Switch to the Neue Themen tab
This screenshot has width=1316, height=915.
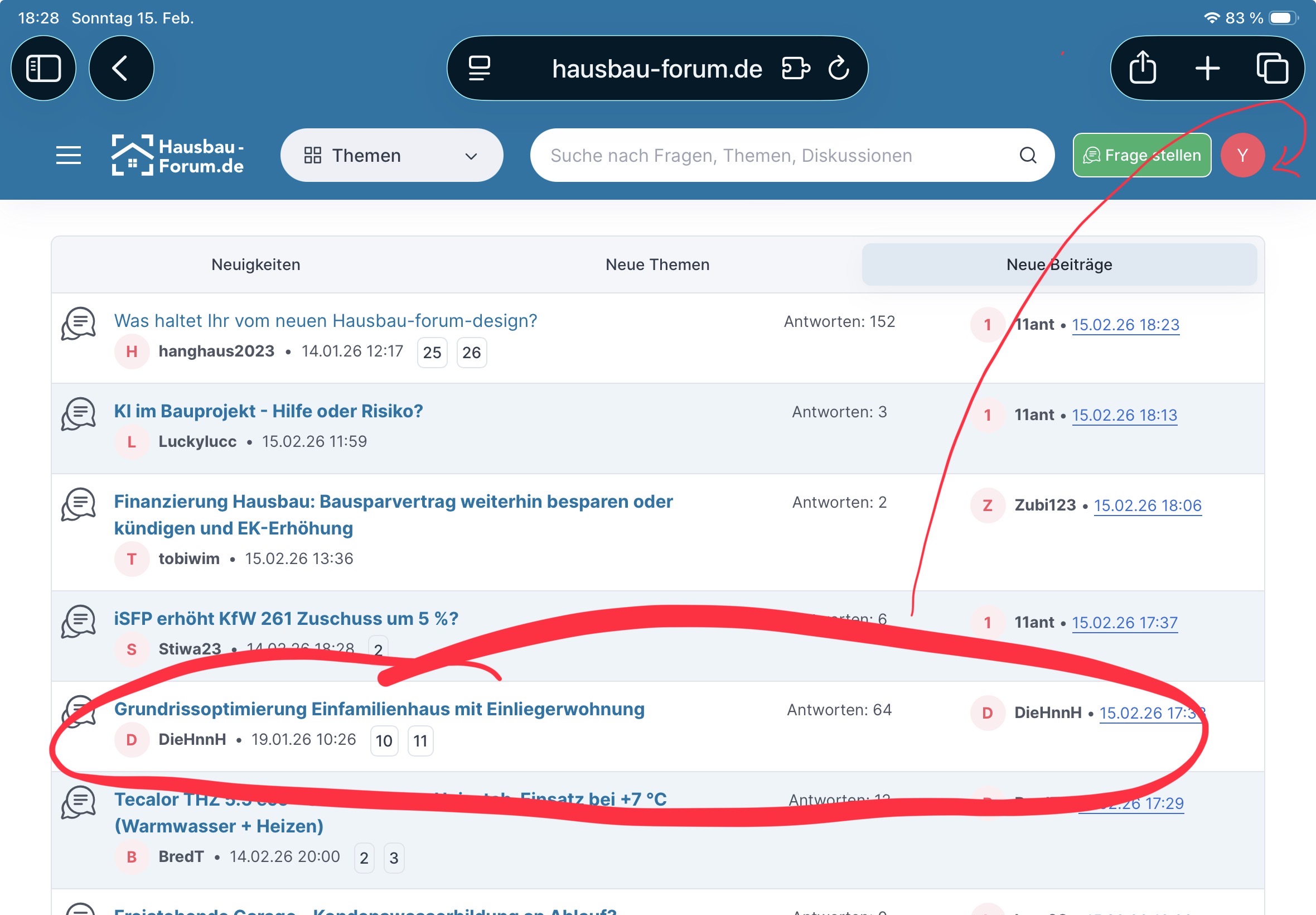[657, 264]
